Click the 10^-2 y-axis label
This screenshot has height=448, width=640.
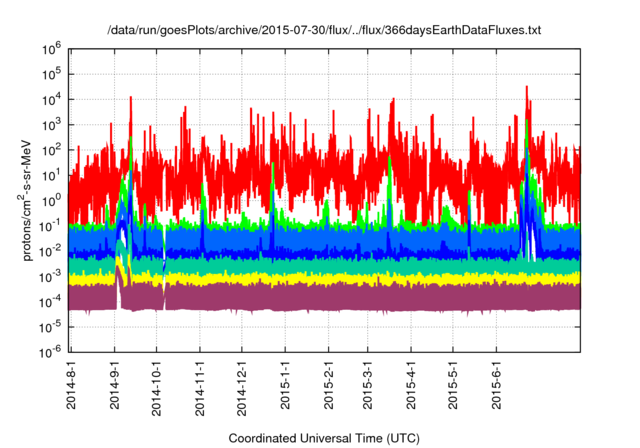pos(51,252)
